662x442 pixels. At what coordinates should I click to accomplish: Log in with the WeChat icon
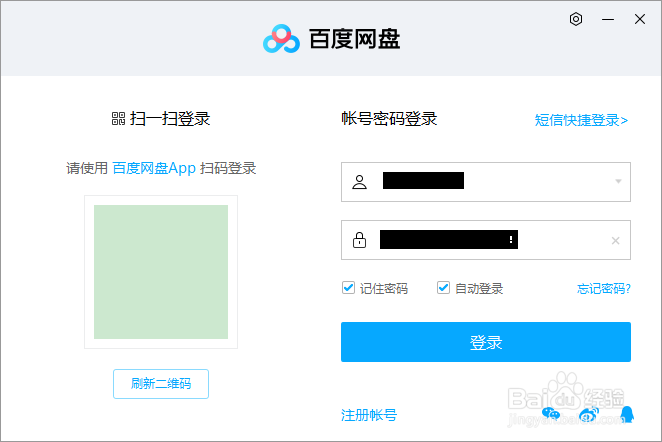(x=550, y=412)
